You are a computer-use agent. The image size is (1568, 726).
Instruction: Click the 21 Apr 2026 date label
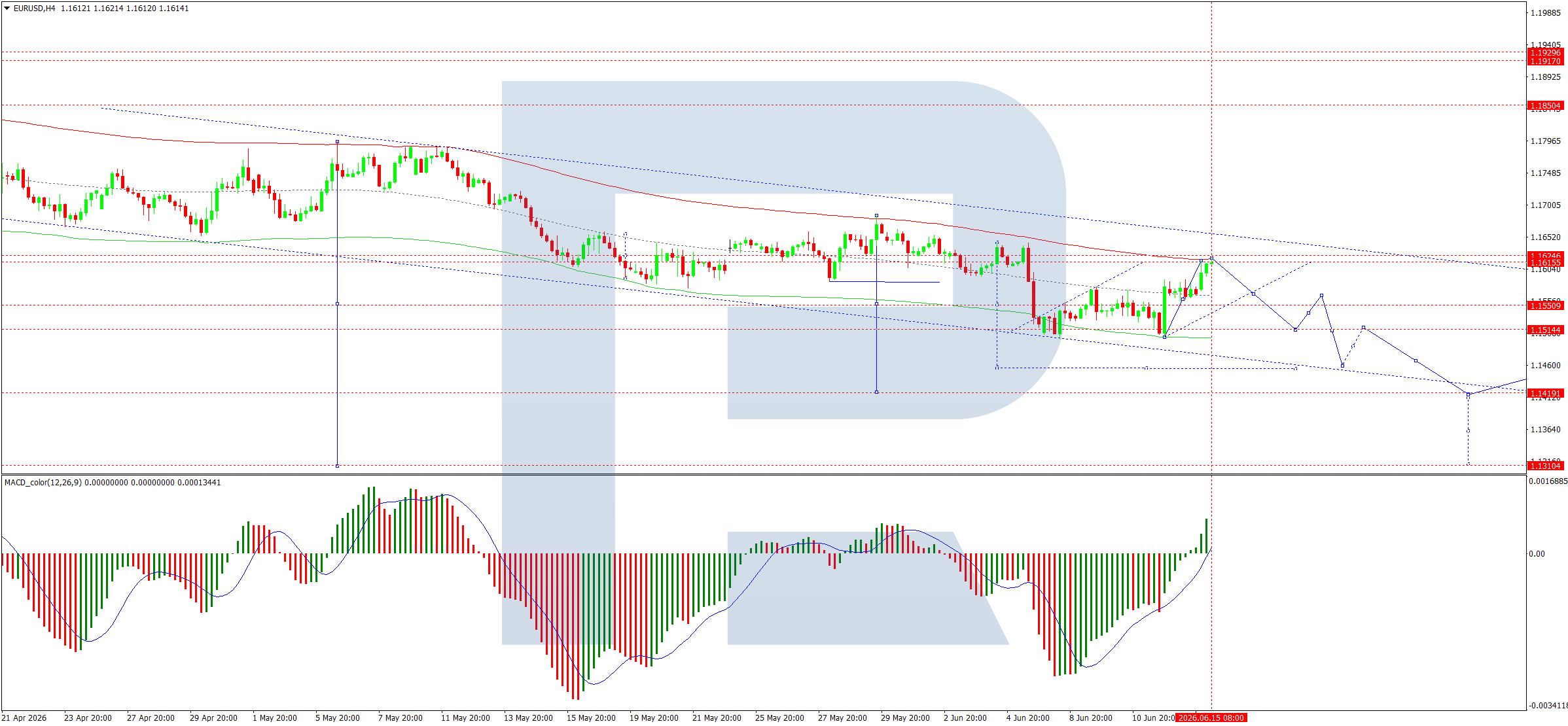coord(24,718)
